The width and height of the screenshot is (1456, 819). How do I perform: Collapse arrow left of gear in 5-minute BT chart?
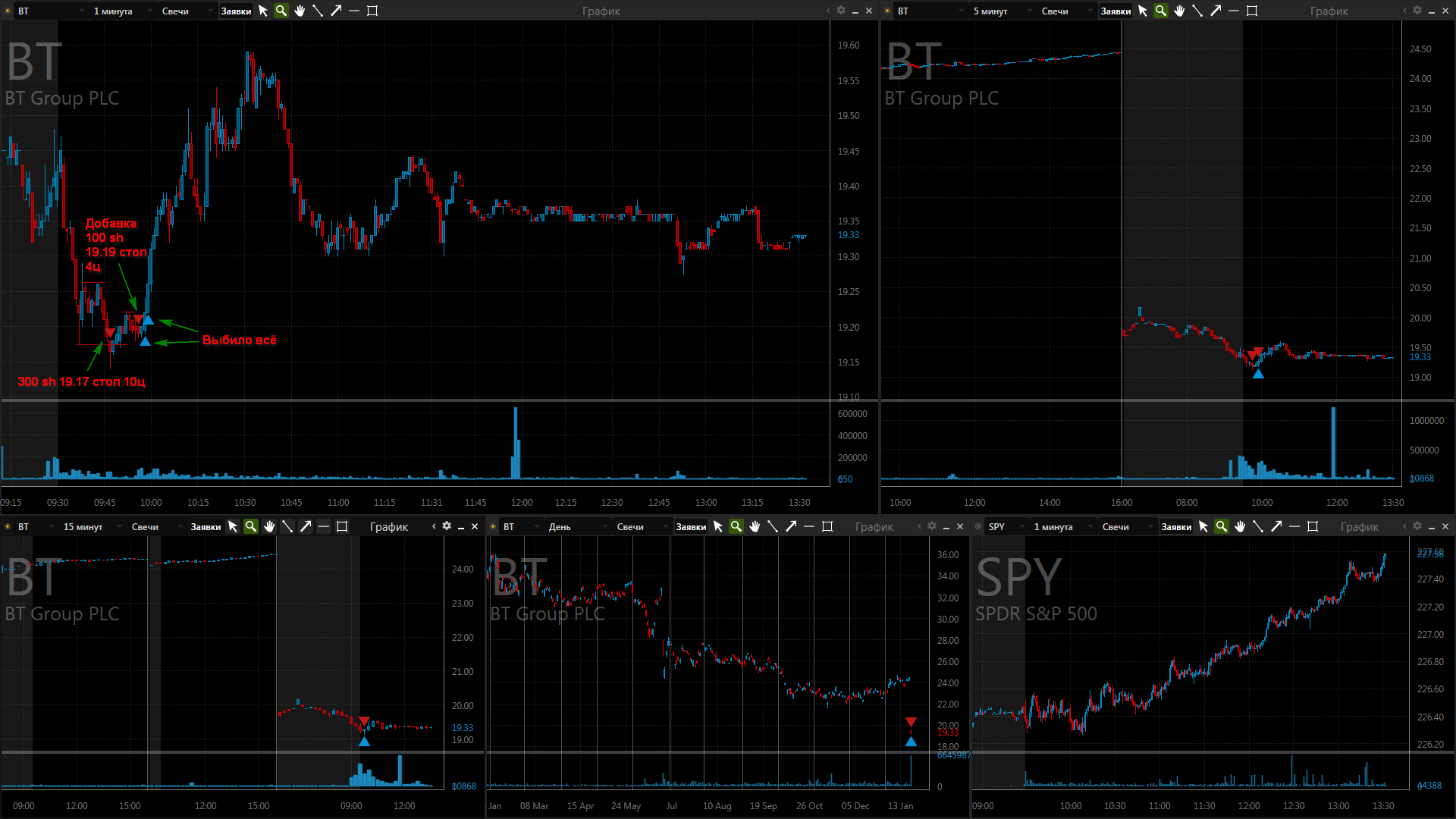pyautogui.click(x=1404, y=11)
